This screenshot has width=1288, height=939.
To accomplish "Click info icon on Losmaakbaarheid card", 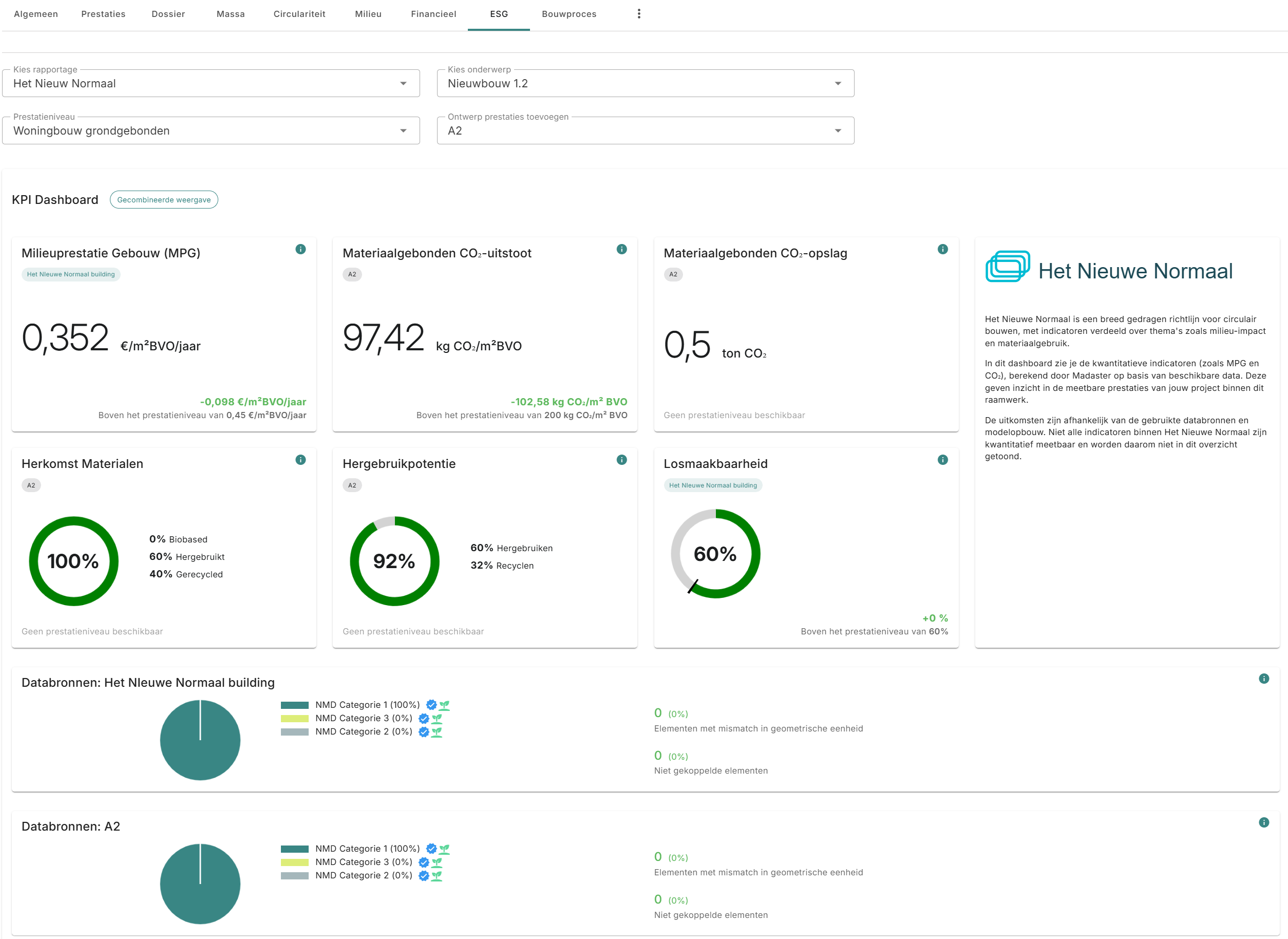I will click(942, 460).
